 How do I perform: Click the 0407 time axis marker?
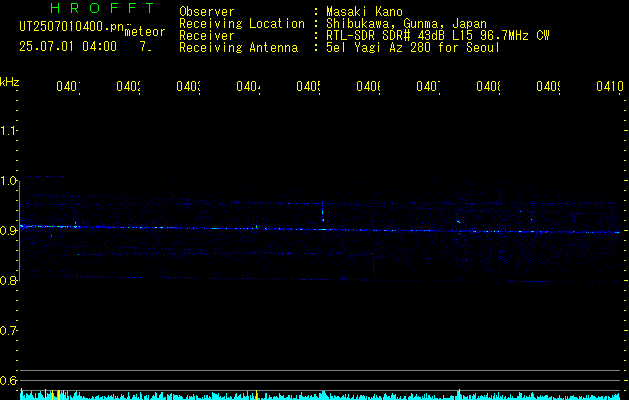[428, 86]
